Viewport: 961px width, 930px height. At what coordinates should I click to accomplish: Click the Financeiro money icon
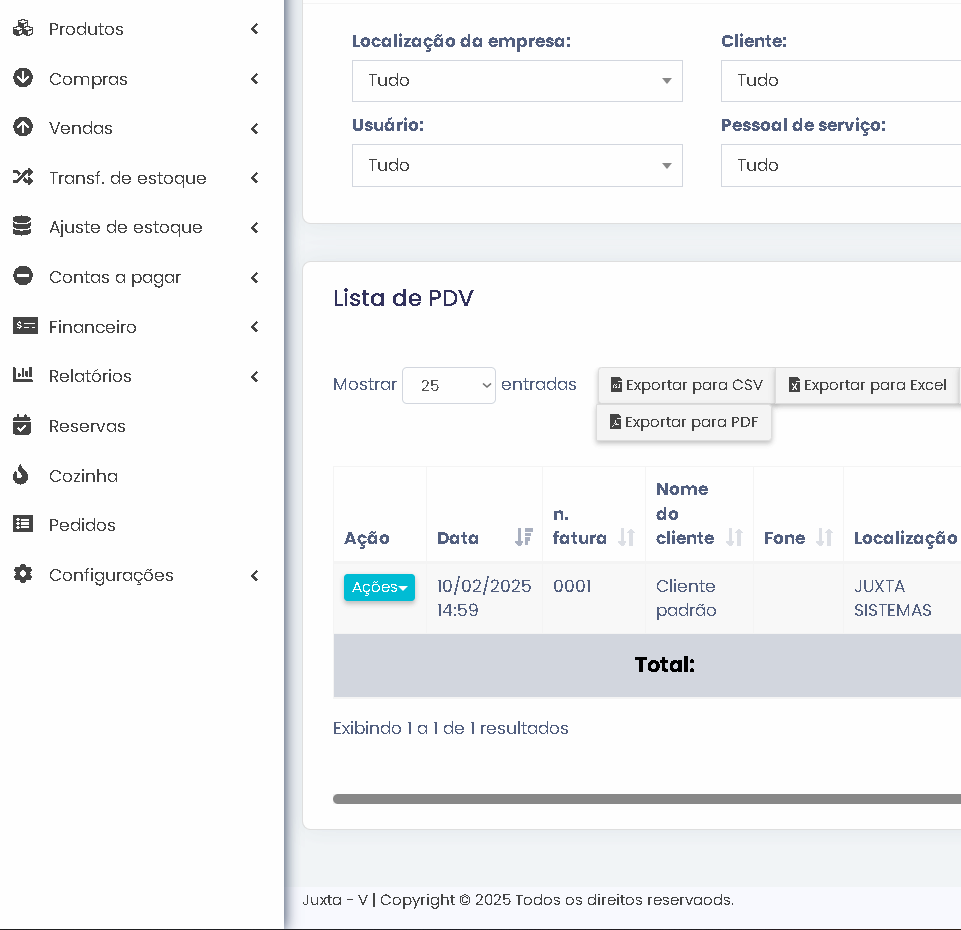[x=24, y=327]
